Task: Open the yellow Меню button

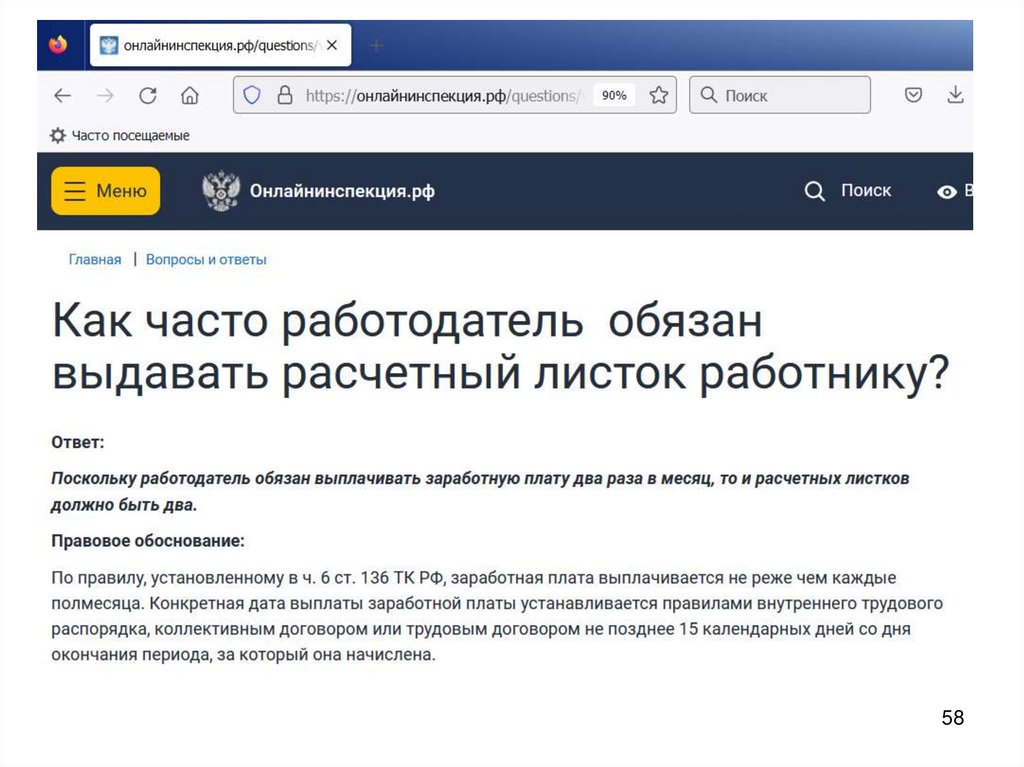Action: coord(106,191)
